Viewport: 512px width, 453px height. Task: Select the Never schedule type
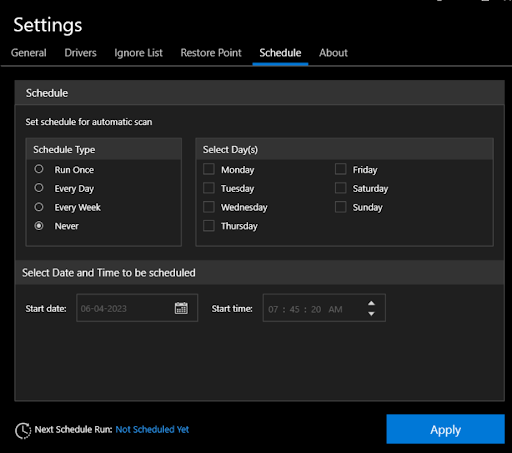click(39, 226)
